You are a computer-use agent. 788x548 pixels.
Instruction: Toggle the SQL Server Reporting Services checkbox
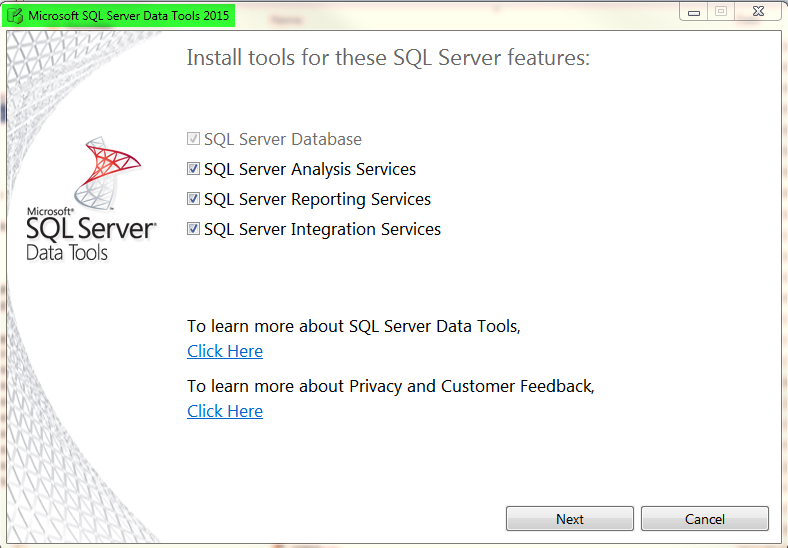point(193,199)
